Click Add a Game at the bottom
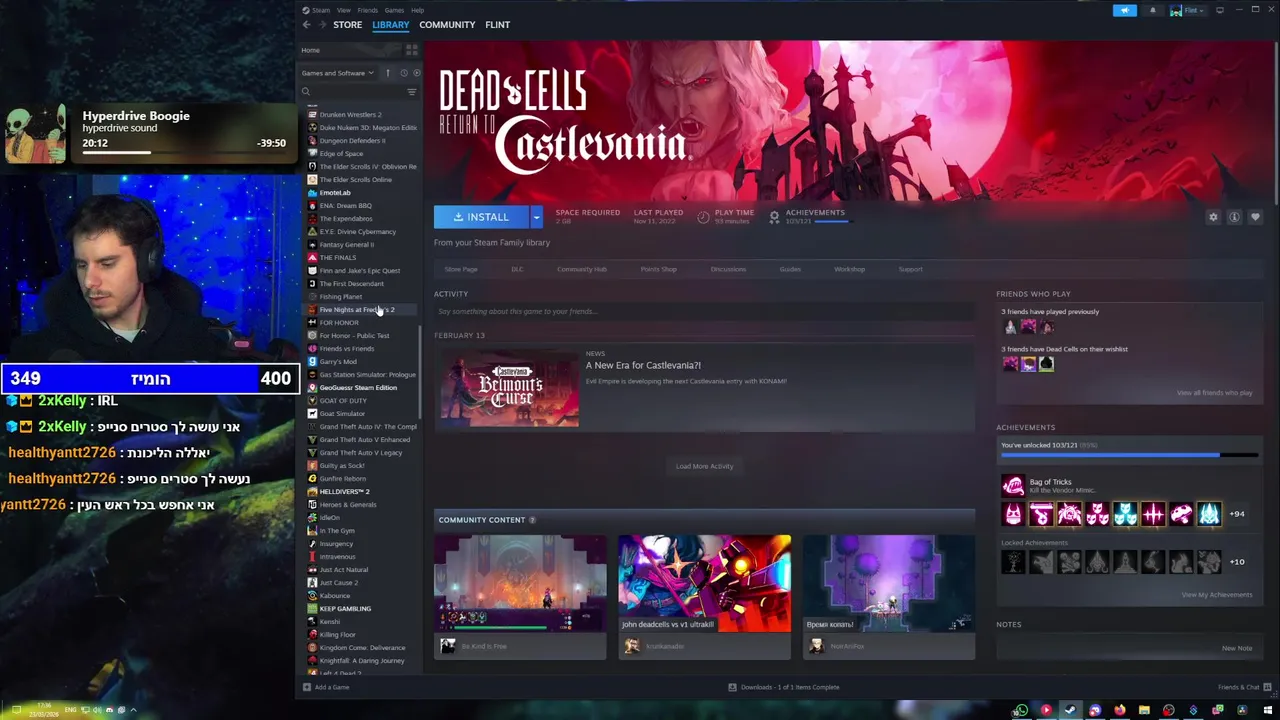The width and height of the screenshot is (1280, 720). point(326,687)
